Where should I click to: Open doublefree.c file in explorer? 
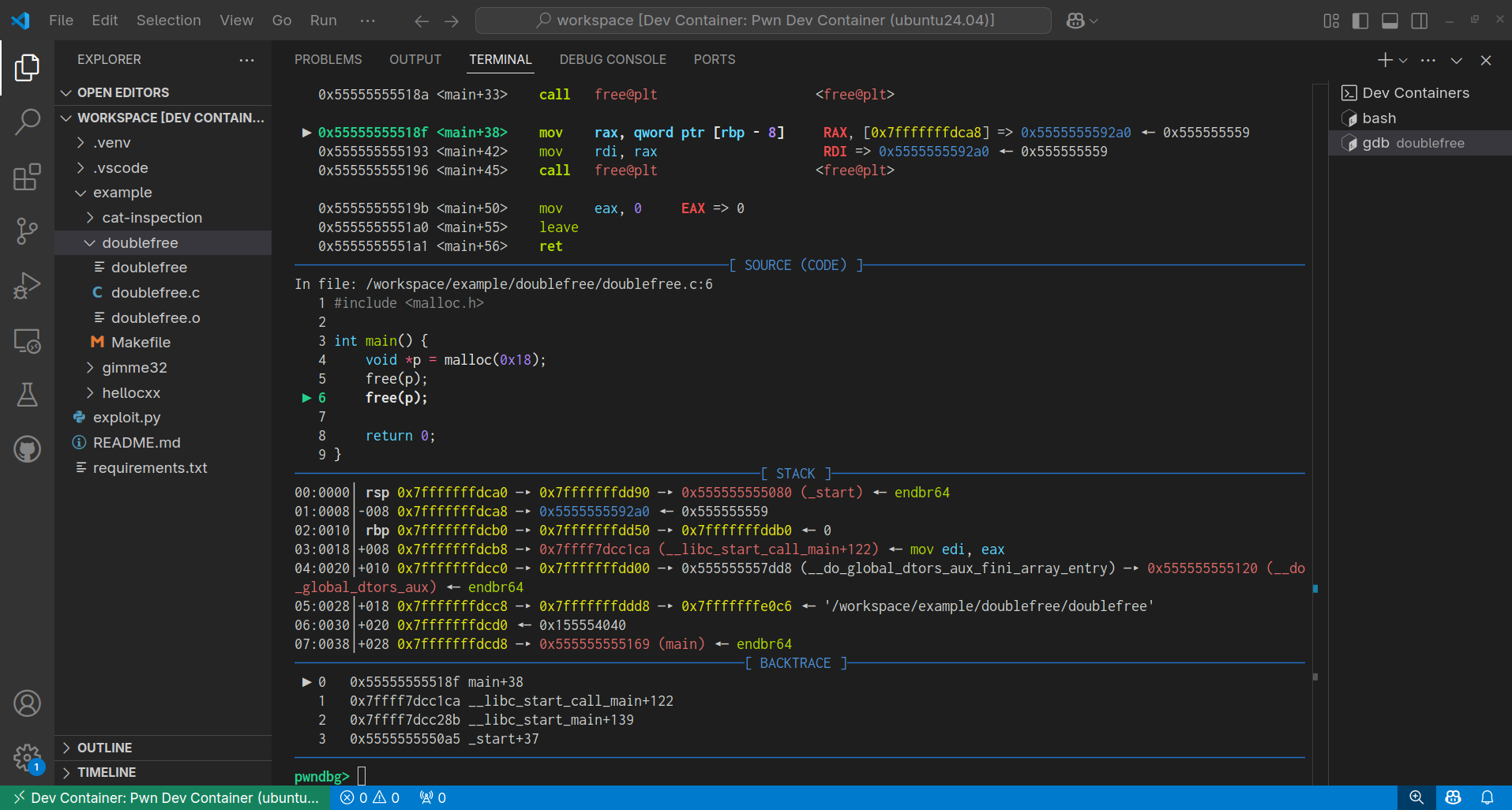[155, 293]
